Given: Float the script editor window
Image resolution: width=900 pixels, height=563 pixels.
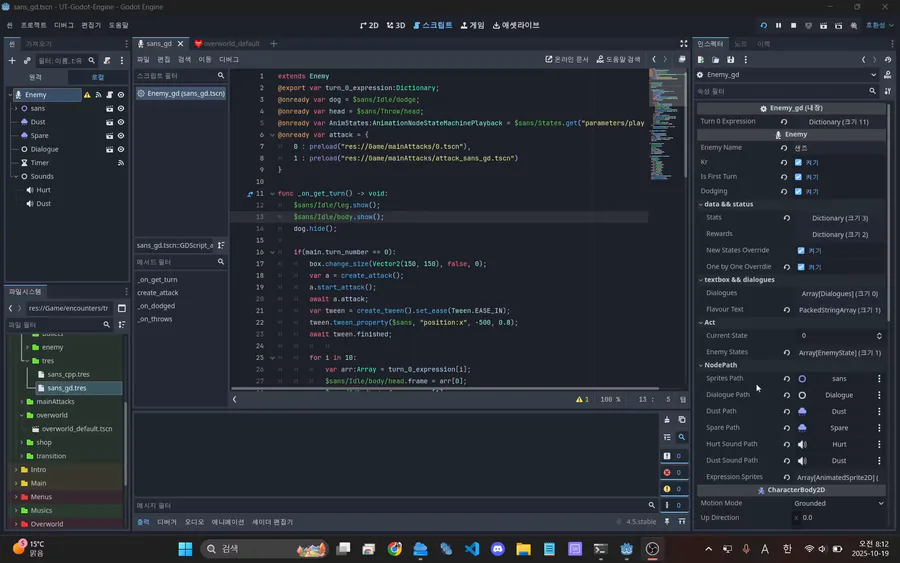Looking at the screenshot, I should pos(682,60).
